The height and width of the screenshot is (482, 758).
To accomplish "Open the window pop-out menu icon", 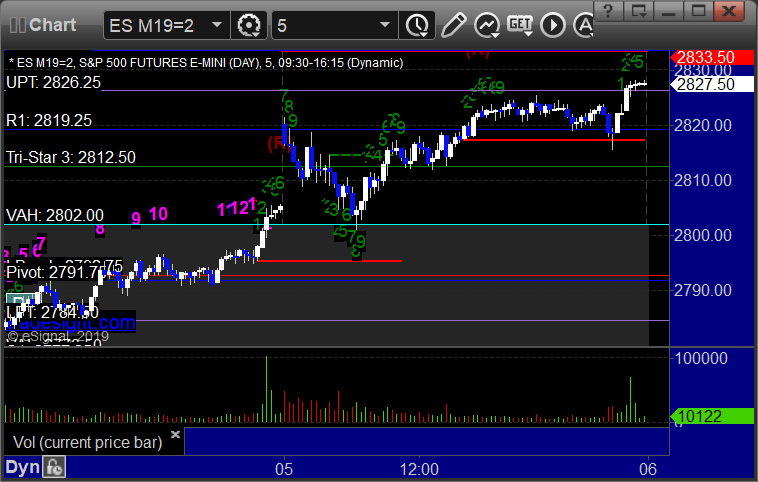I will [x=639, y=11].
